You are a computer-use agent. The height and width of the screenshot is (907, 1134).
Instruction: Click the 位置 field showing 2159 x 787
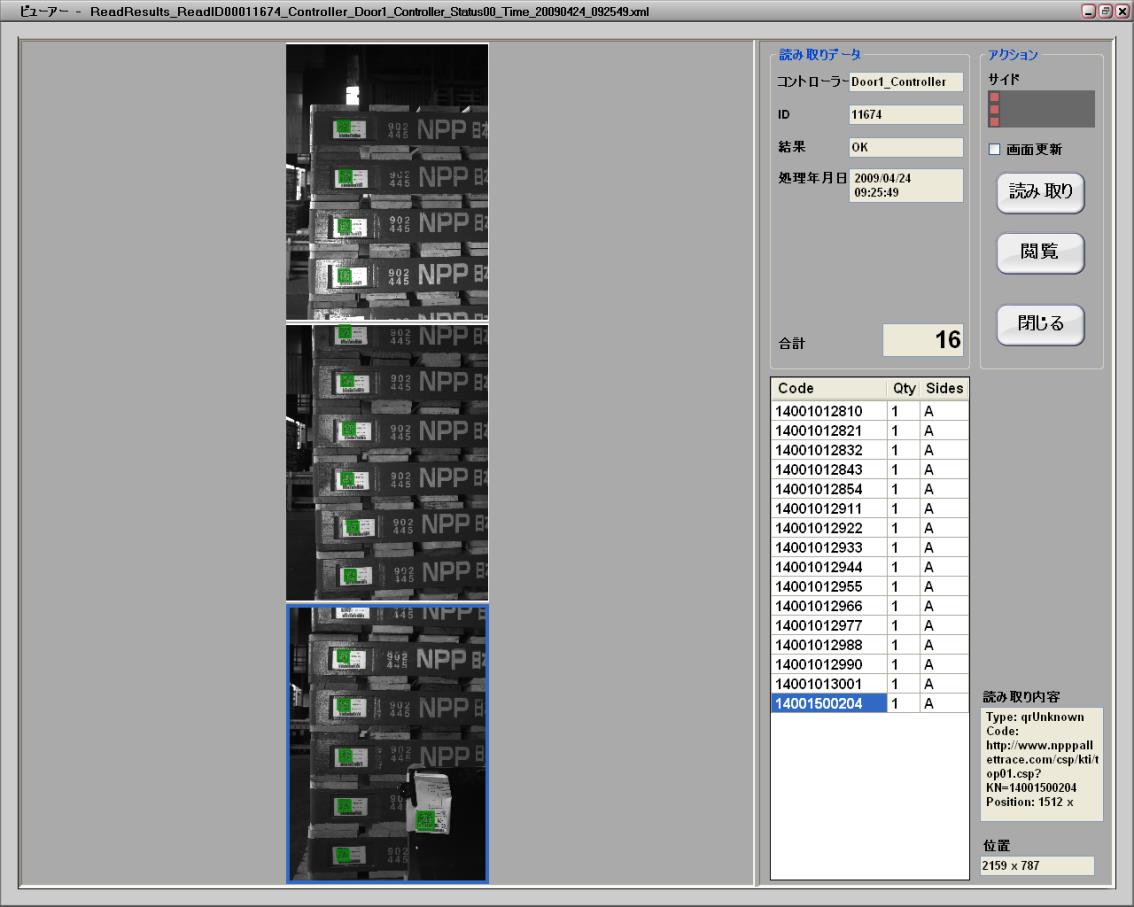pyautogui.click(x=1037, y=865)
